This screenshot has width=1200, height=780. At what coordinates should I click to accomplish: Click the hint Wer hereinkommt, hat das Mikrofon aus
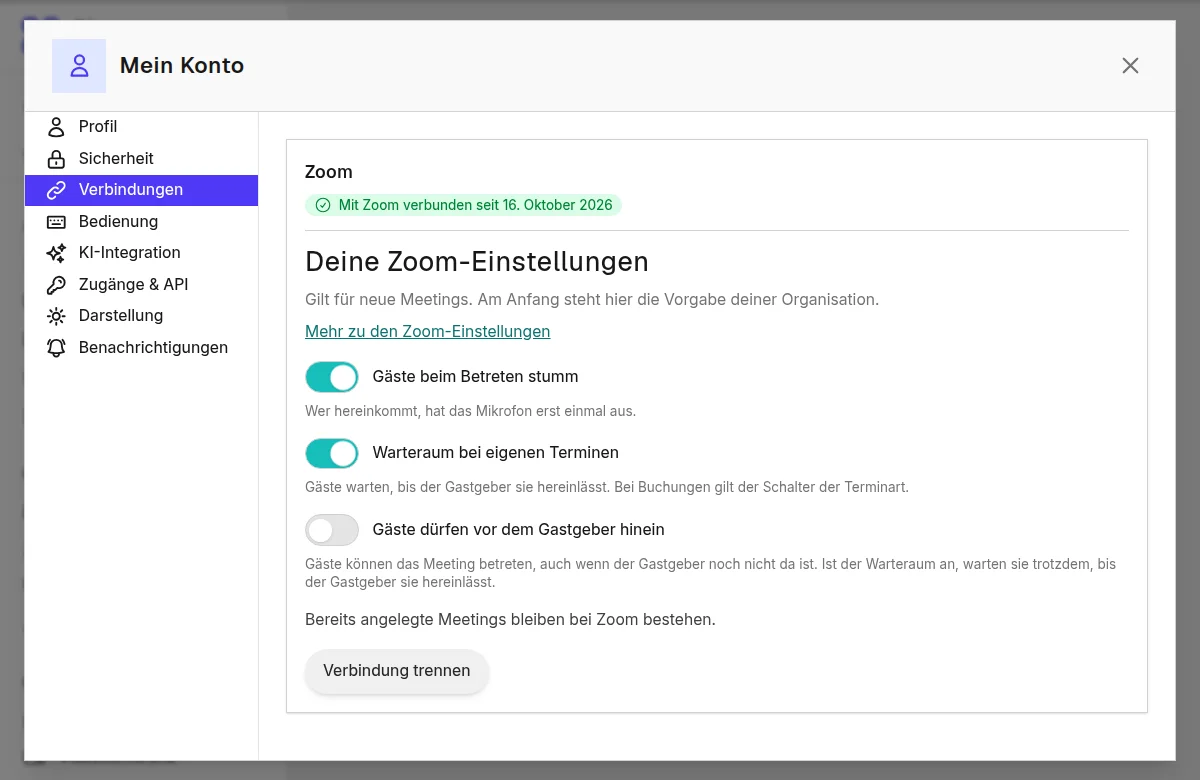point(471,411)
